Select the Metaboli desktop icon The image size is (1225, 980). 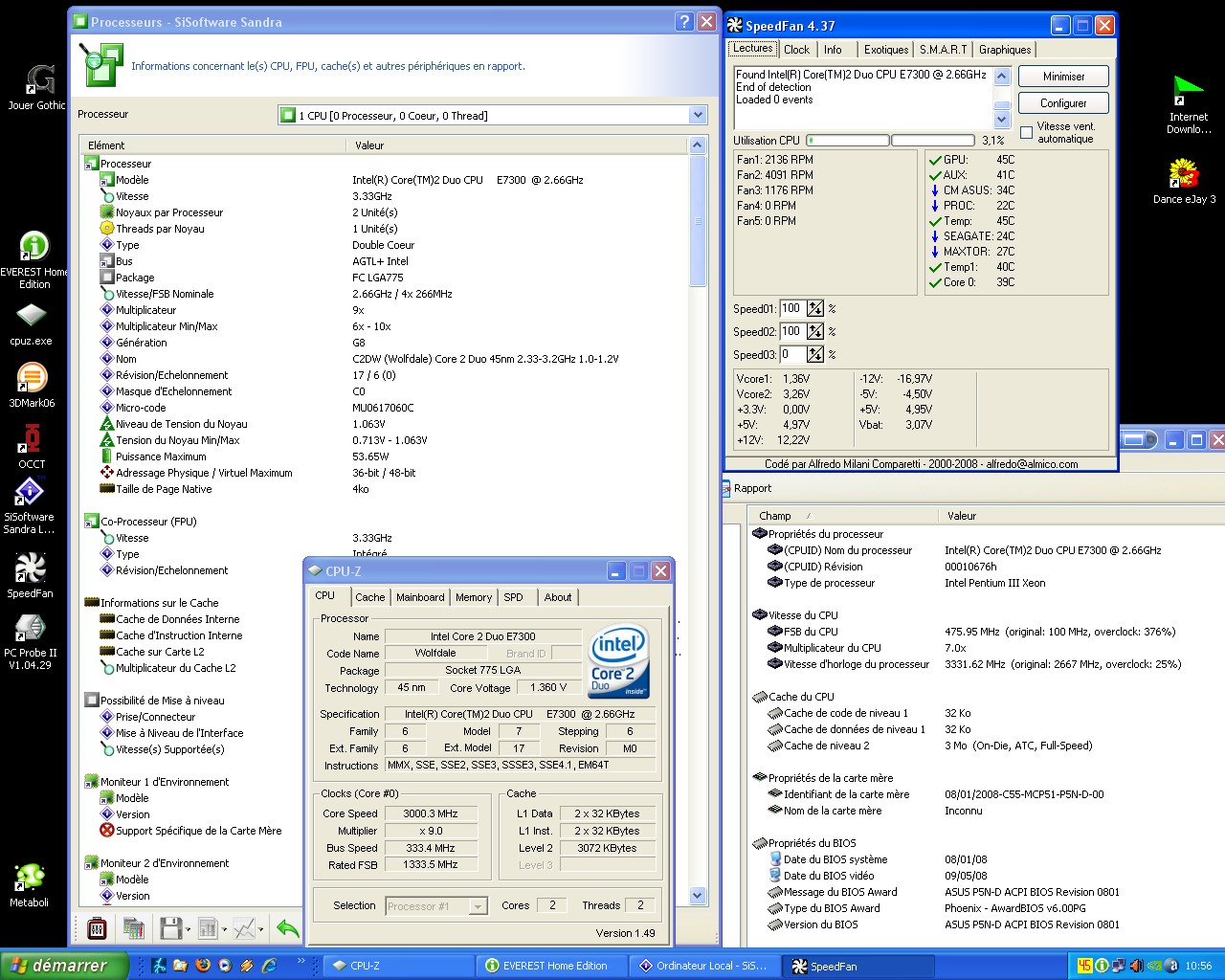coord(29,885)
